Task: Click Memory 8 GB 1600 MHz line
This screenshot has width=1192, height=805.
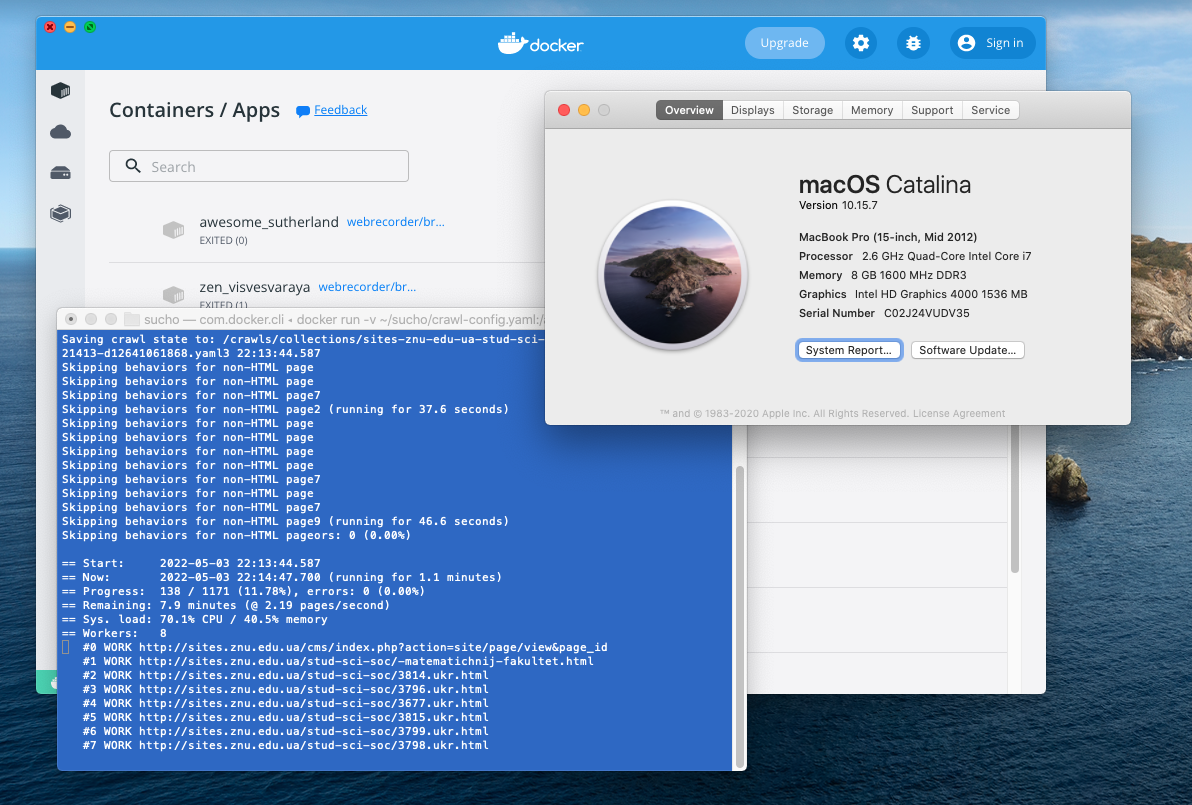Action: click(x=883, y=275)
